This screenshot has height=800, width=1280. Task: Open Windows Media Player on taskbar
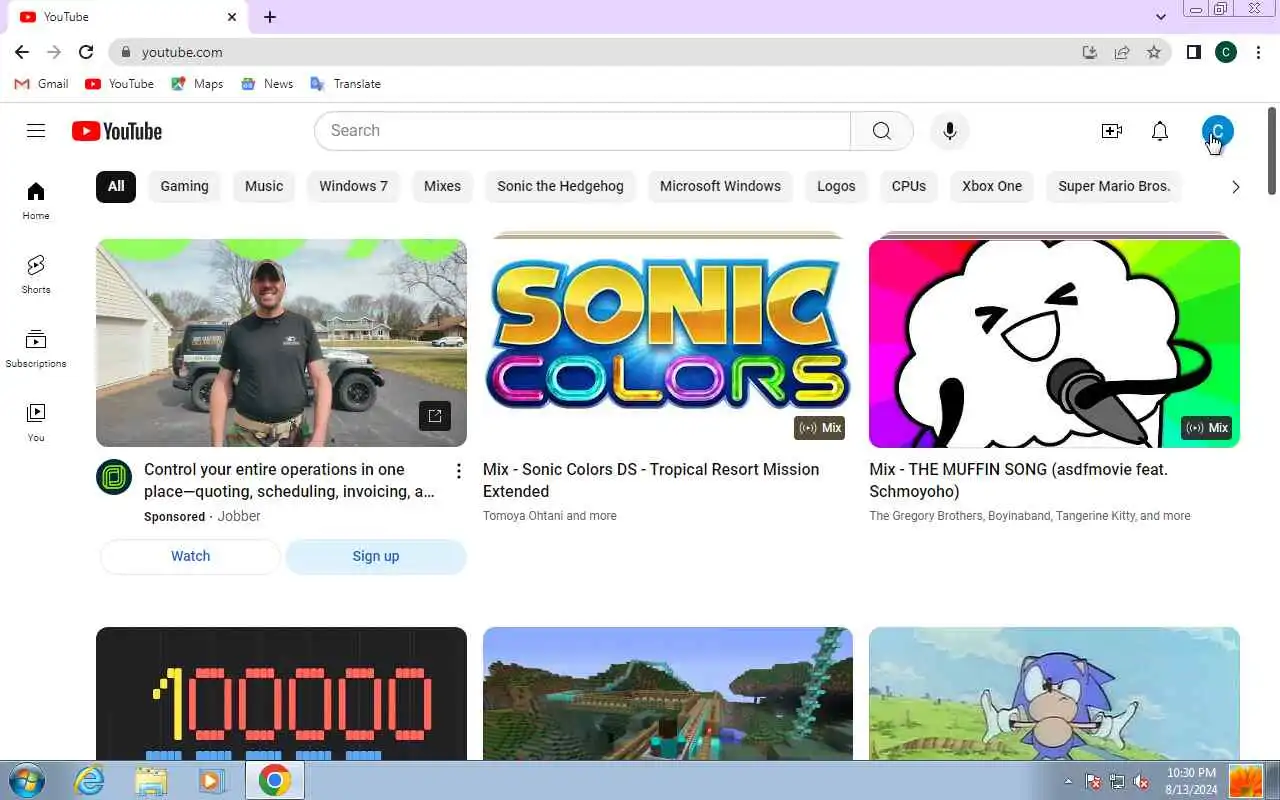coord(211,780)
